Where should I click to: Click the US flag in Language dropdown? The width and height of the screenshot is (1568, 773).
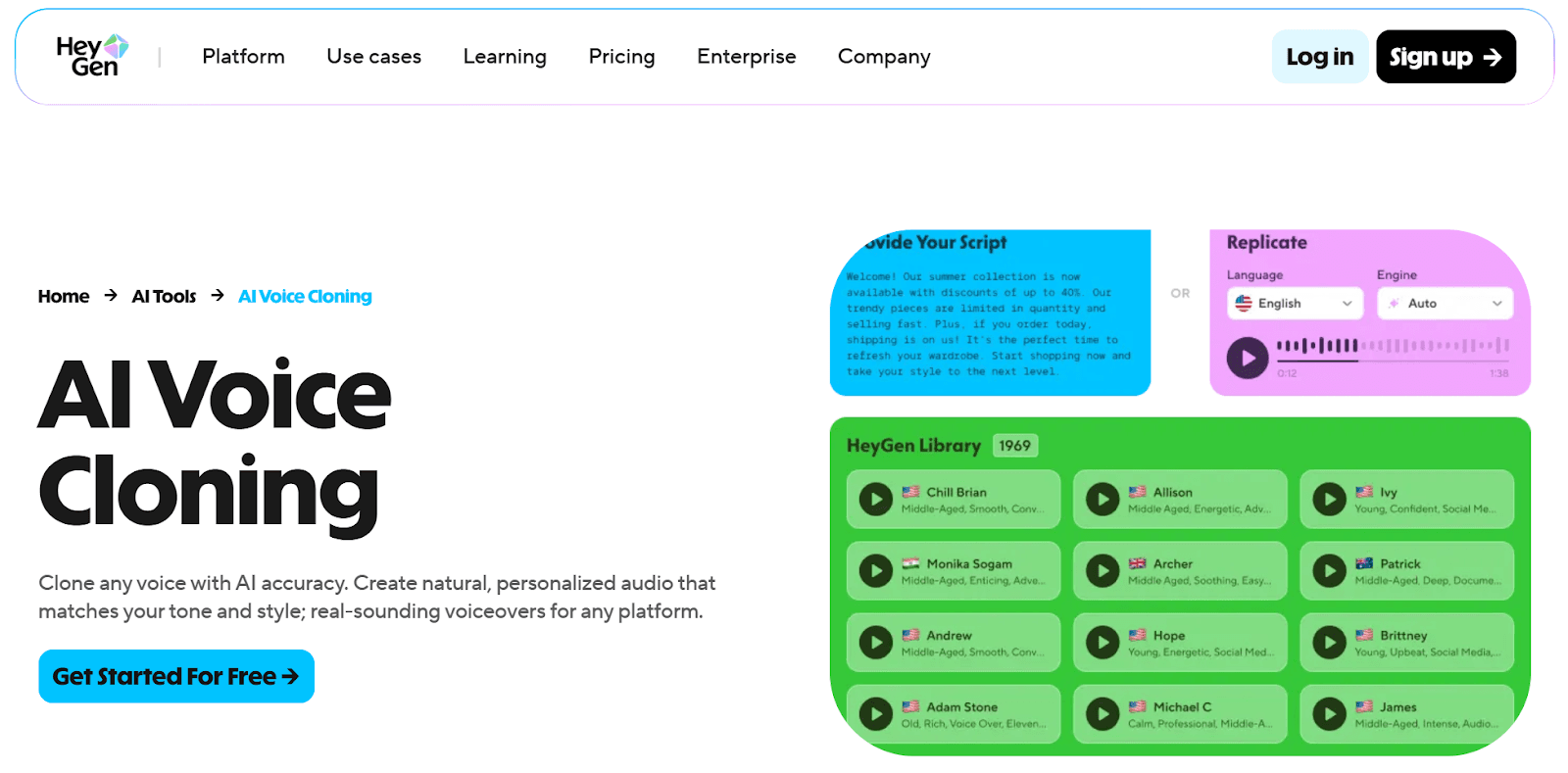pyautogui.click(x=1244, y=304)
